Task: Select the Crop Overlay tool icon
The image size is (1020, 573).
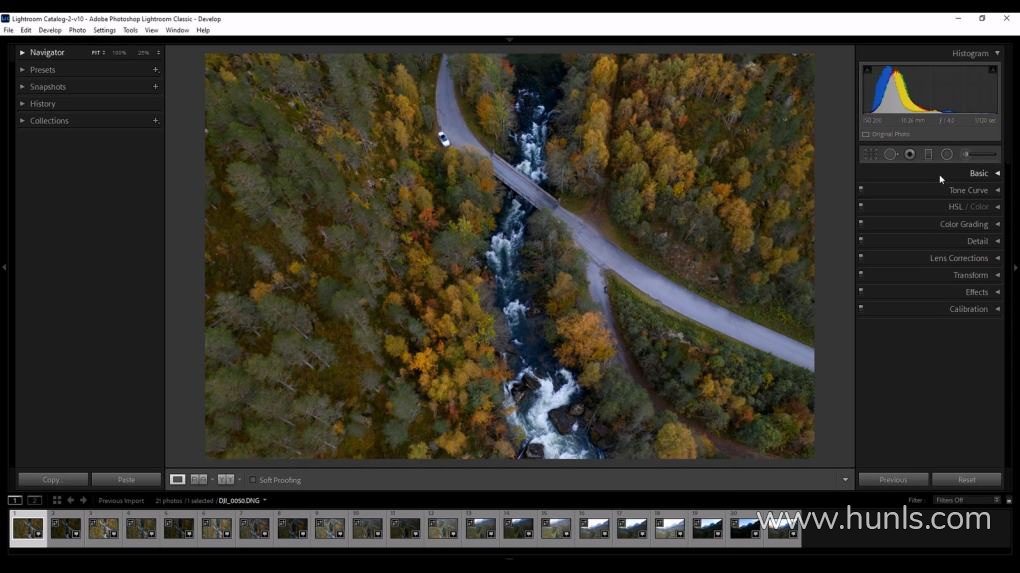Action: tap(870, 154)
